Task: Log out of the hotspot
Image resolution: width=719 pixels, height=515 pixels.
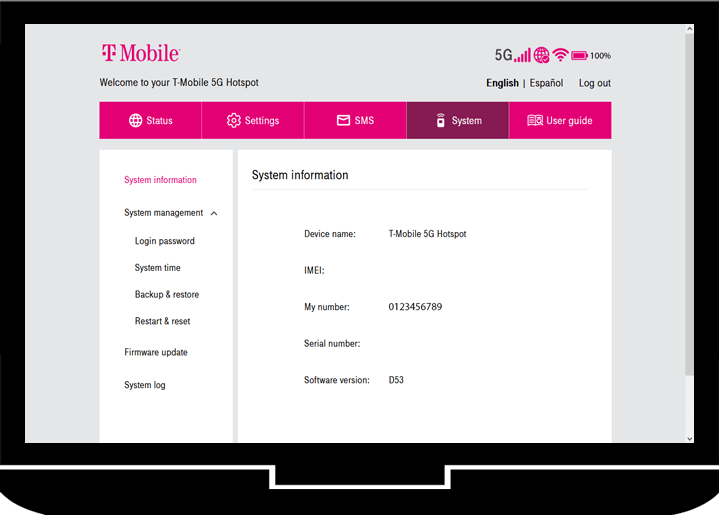Action: pos(594,83)
